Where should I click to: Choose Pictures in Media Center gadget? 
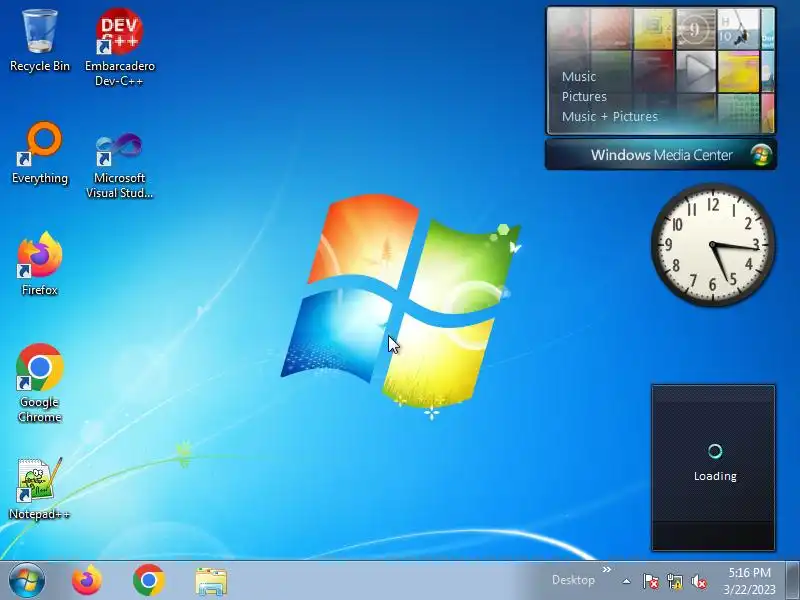click(584, 96)
